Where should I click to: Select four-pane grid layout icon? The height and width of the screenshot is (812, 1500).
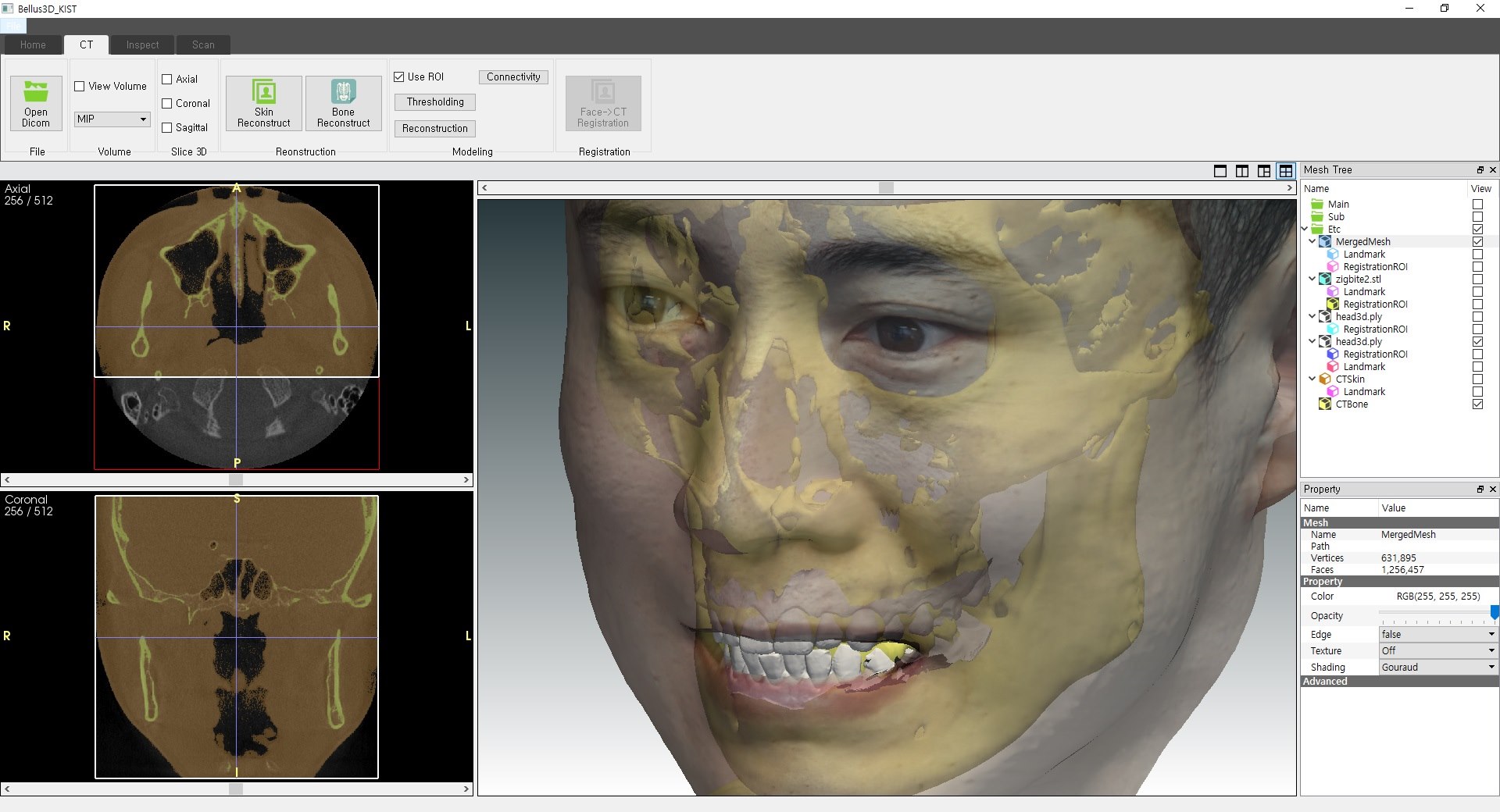[x=1286, y=171]
